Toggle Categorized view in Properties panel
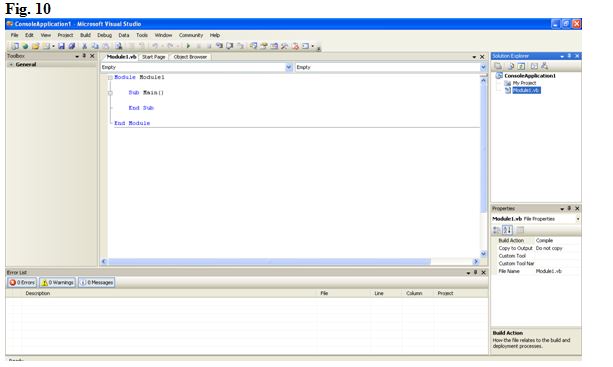Screen dimensions: 613x367 (x=496, y=230)
